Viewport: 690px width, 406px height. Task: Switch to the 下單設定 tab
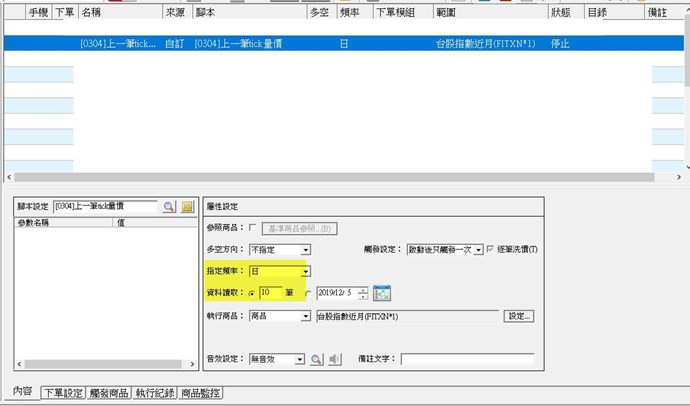(63, 394)
